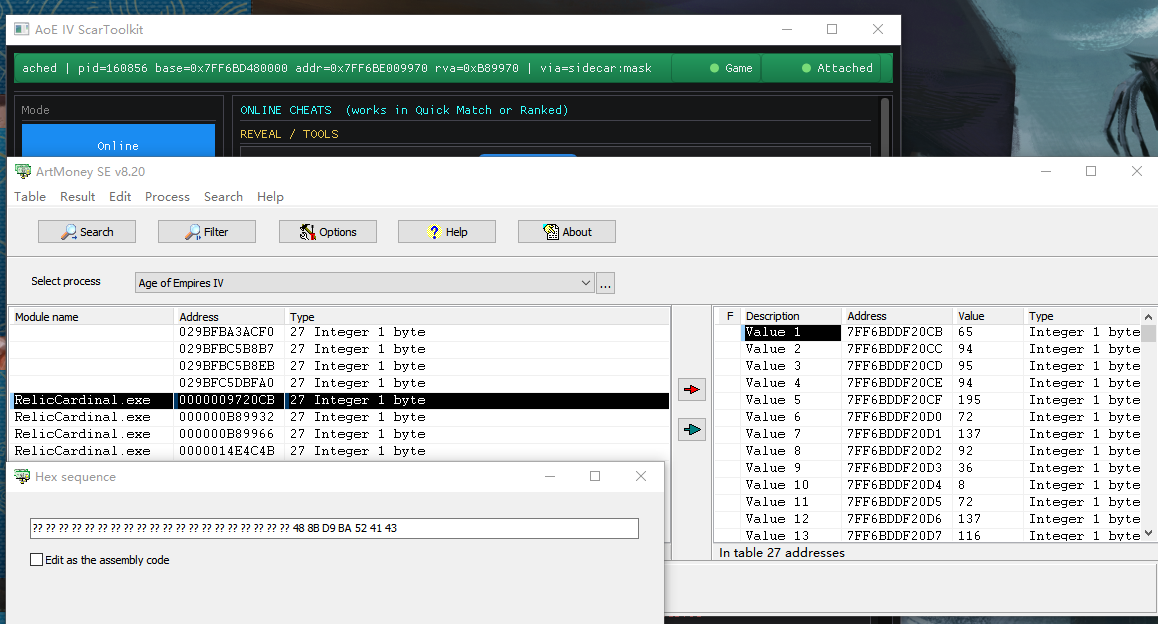Expand the Select process dropdown
Viewport: 1158px width, 624px height.
(586, 283)
